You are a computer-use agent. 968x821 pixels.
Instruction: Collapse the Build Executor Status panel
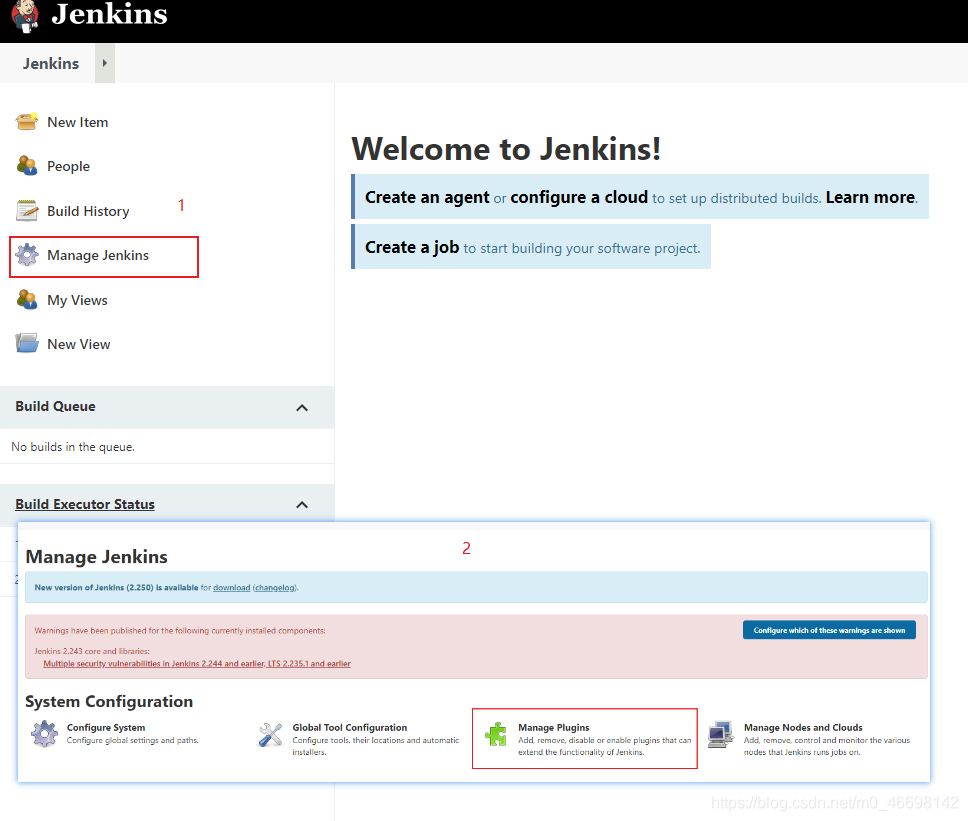[x=302, y=505]
